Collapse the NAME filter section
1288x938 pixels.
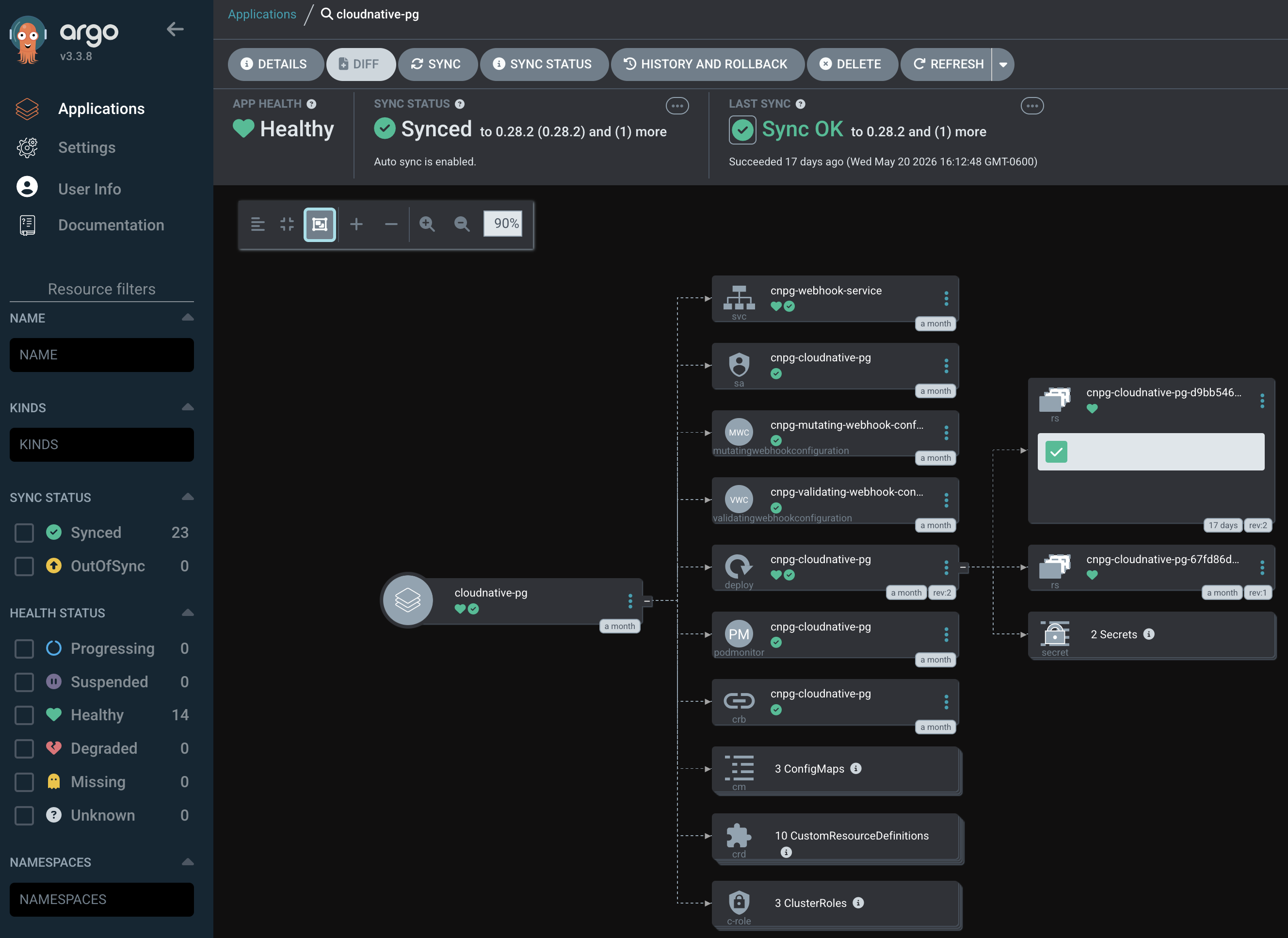click(188, 318)
